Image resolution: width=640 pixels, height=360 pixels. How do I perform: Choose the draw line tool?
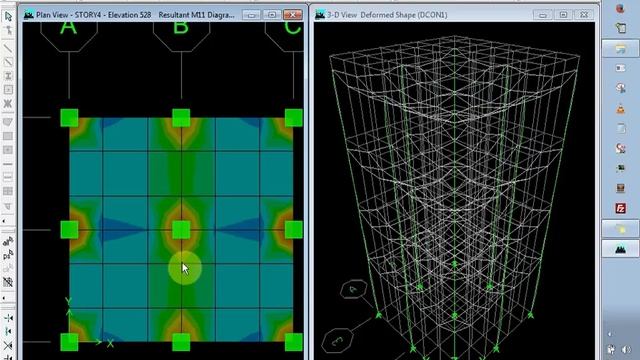pos(8,48)
